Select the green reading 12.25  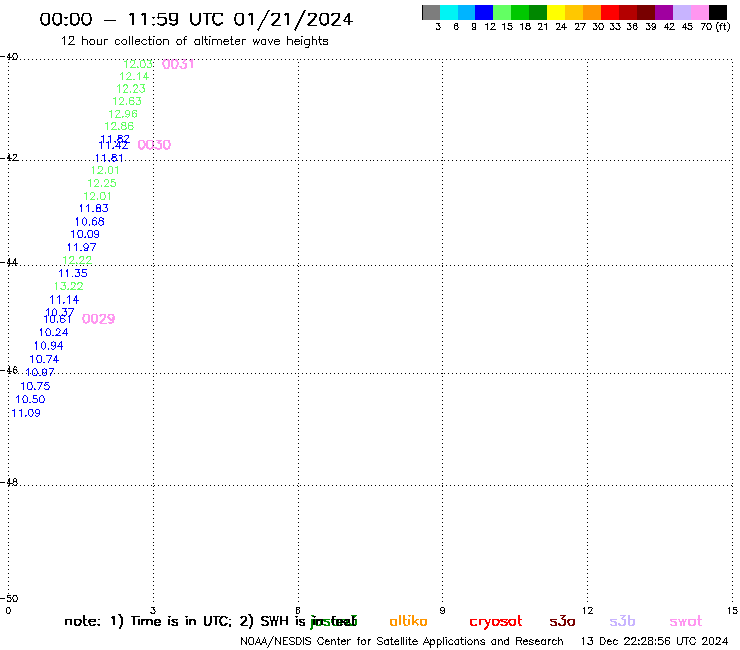click(101, 183)
